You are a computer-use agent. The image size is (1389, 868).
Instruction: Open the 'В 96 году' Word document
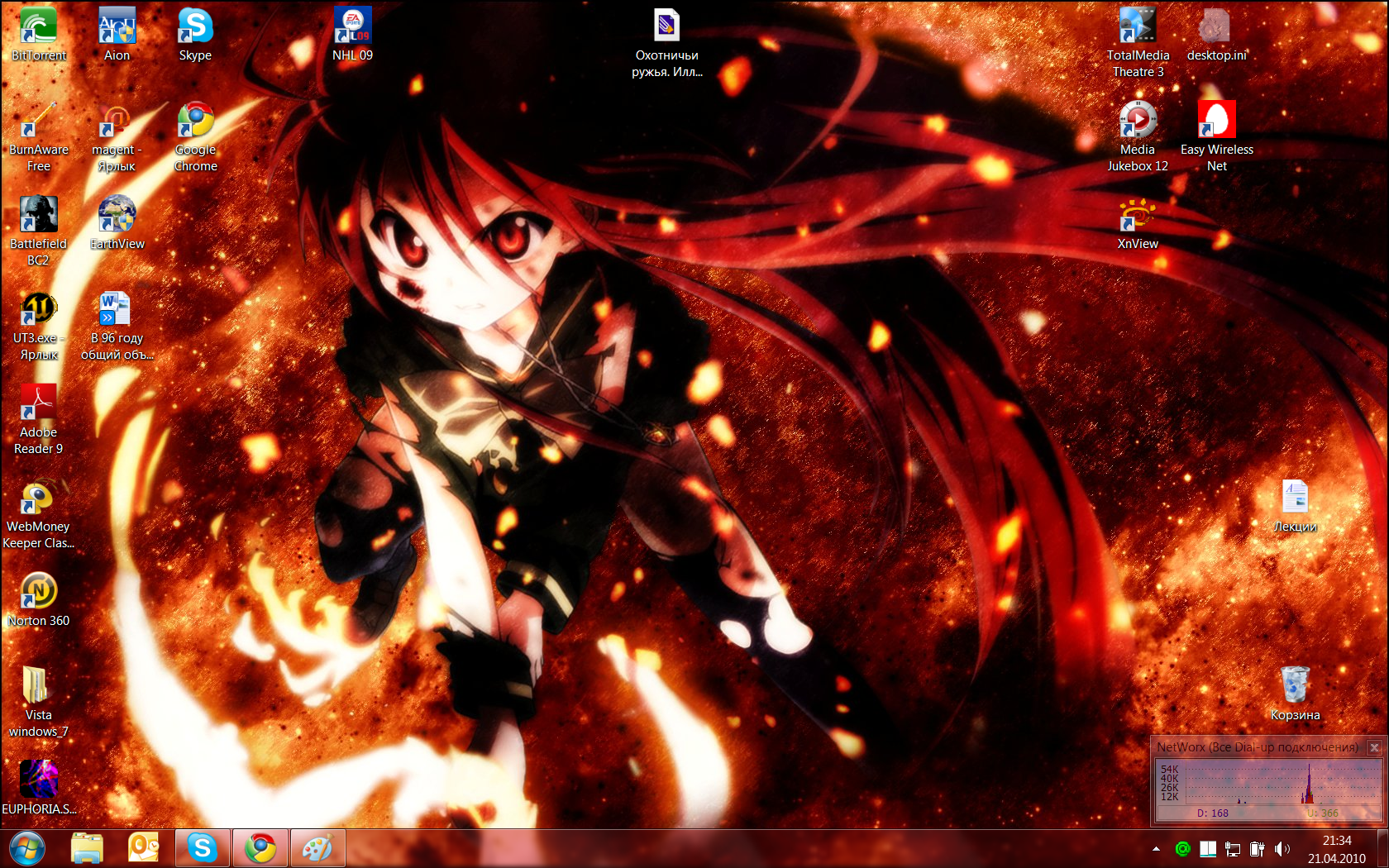pos(117,326)
